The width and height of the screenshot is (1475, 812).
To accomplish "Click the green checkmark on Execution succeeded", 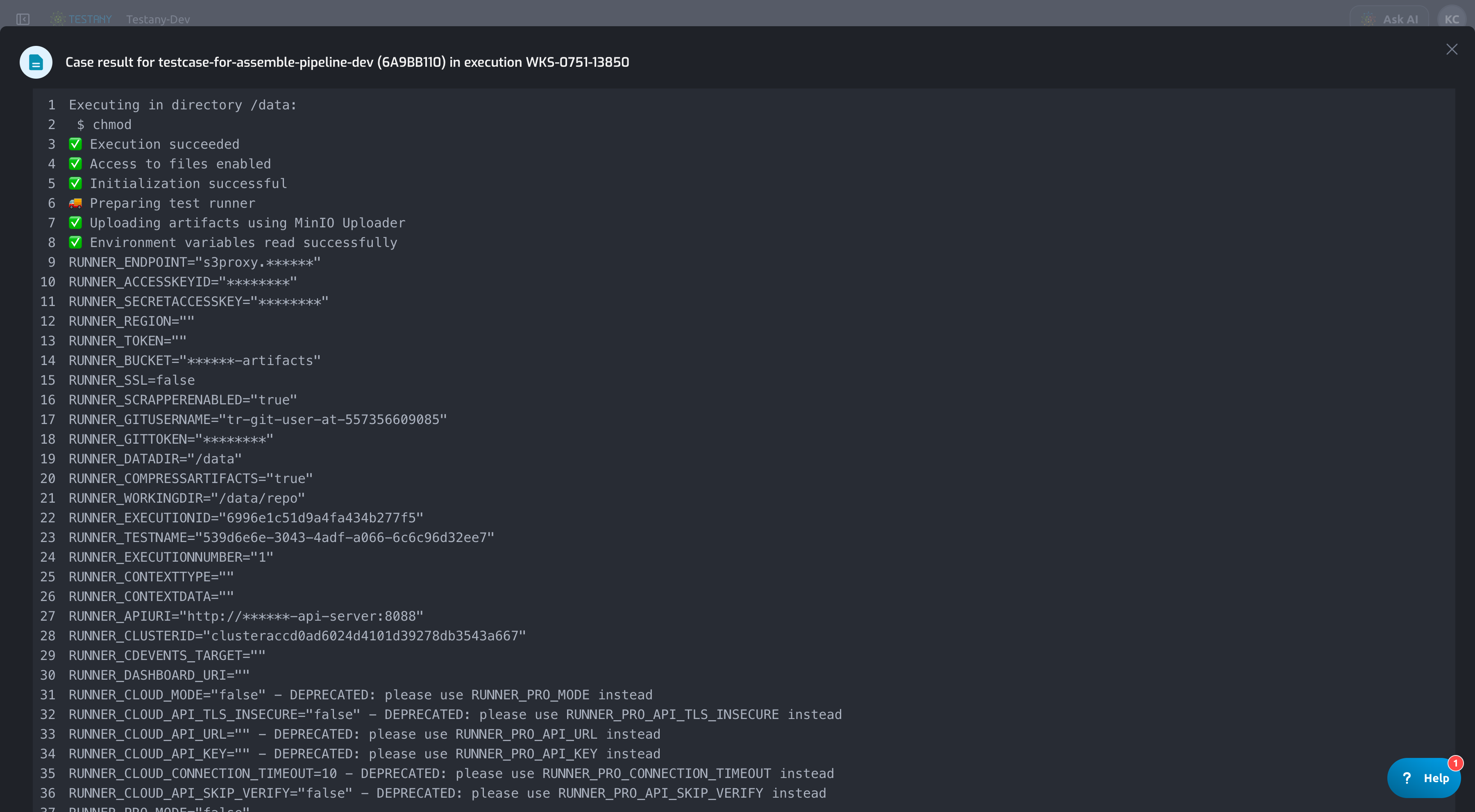I will point(75,144).
